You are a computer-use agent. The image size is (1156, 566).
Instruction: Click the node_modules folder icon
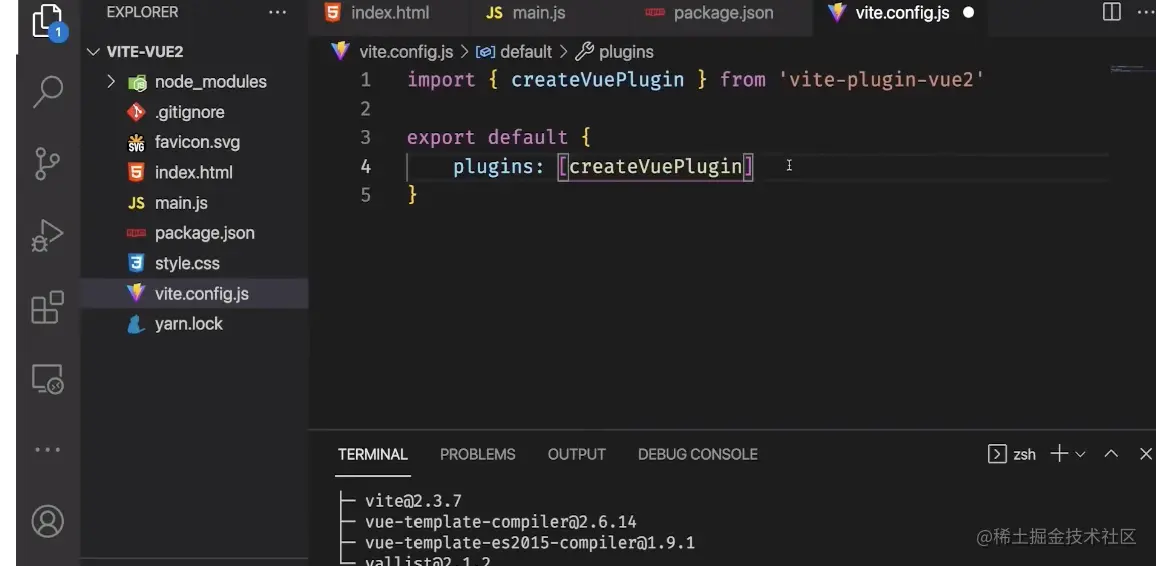coord(137,82)
